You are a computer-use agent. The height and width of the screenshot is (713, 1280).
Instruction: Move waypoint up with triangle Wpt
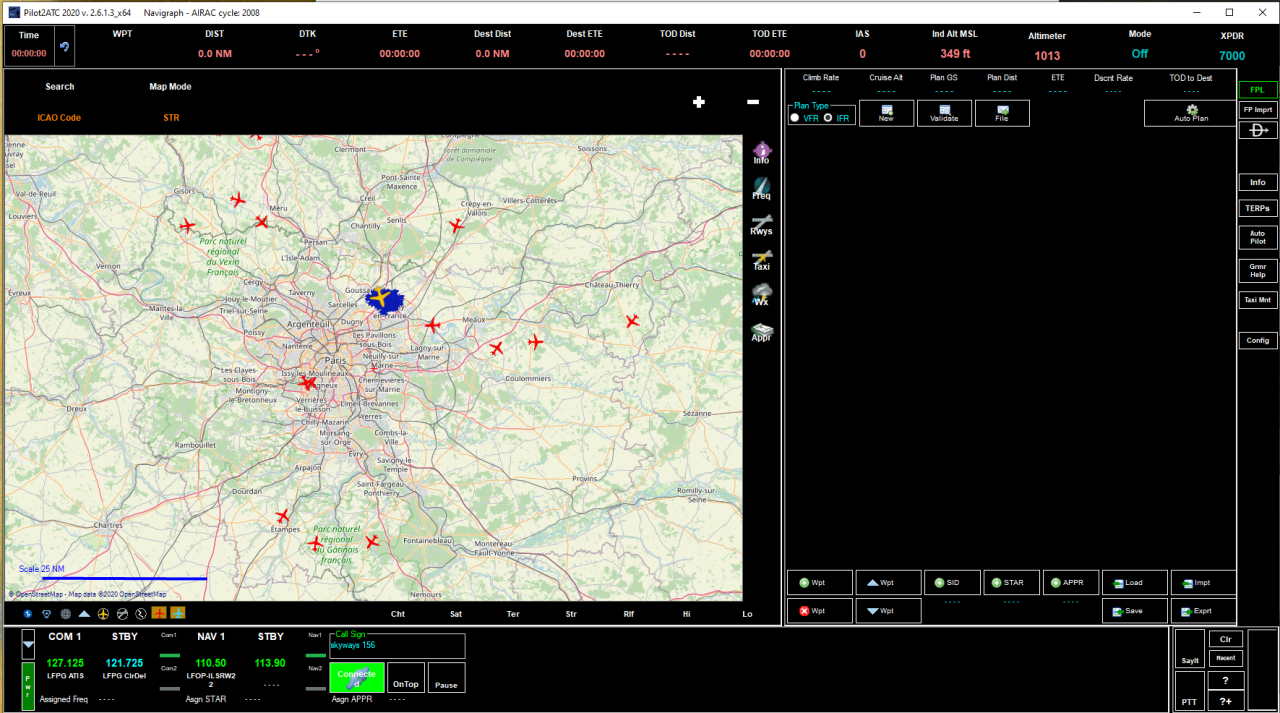pos(888,582)
